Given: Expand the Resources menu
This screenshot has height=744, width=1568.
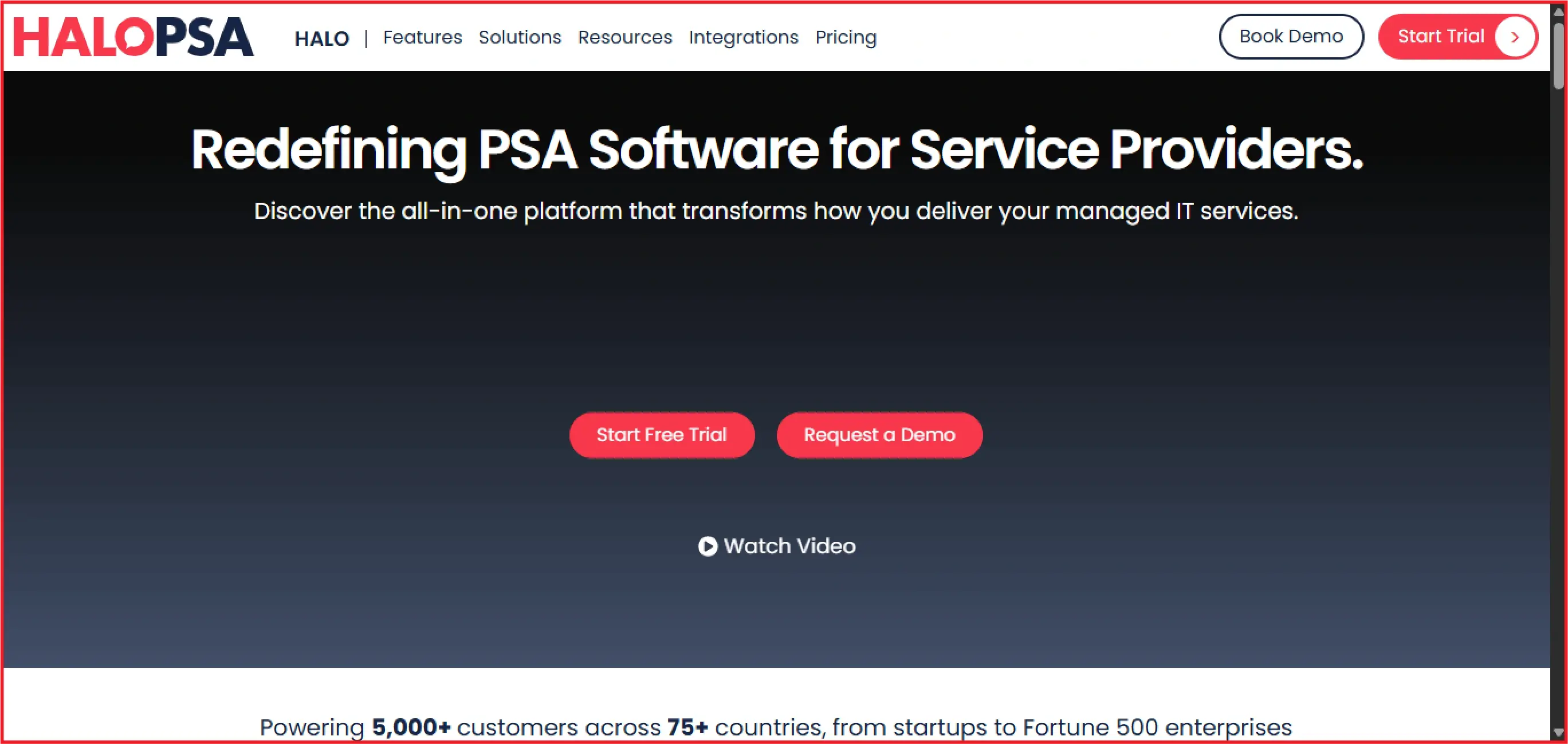Looking at the screenshot, I should tap(625, 37).
